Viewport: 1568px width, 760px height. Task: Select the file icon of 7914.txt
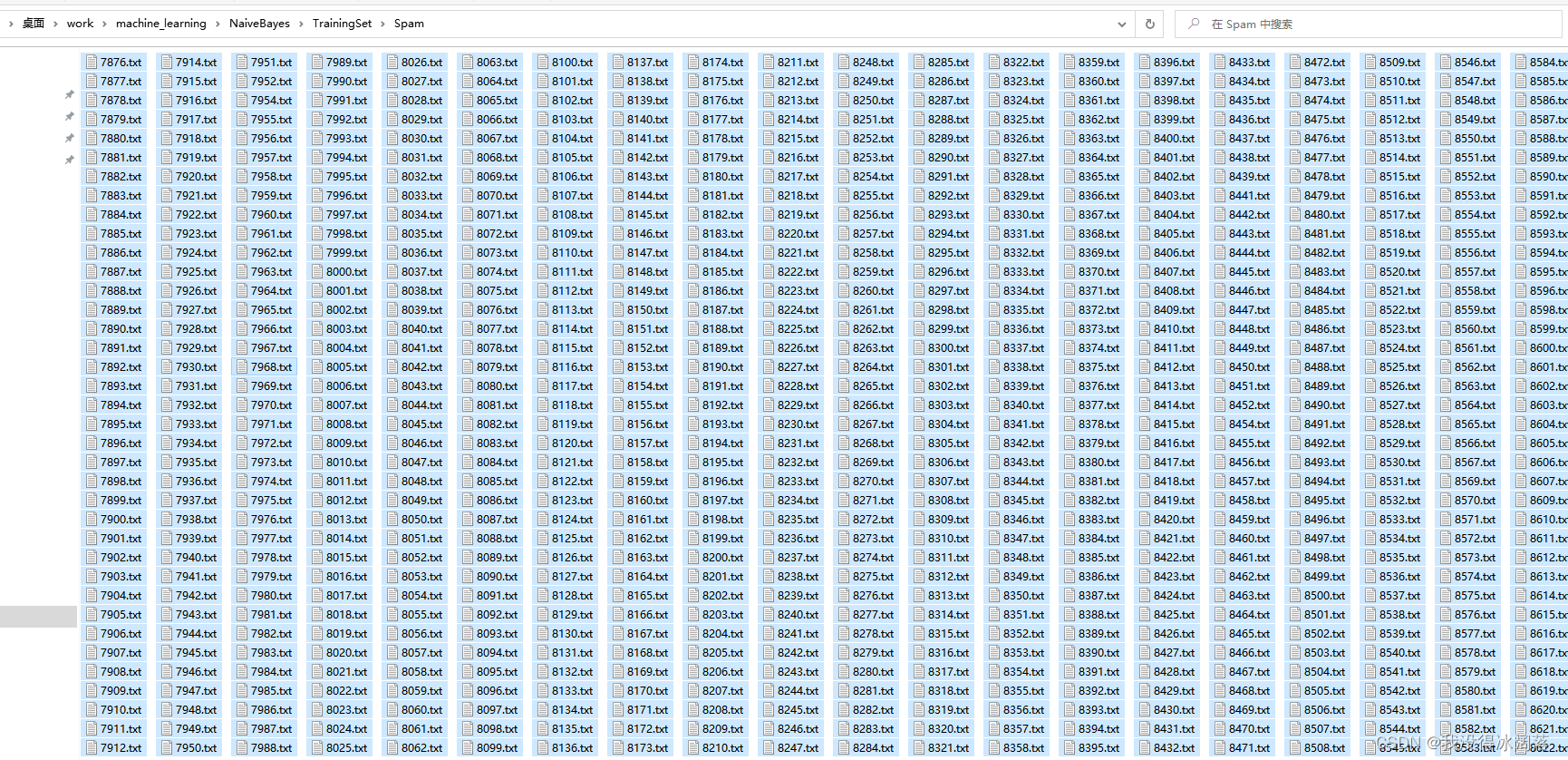pos(167,63)
